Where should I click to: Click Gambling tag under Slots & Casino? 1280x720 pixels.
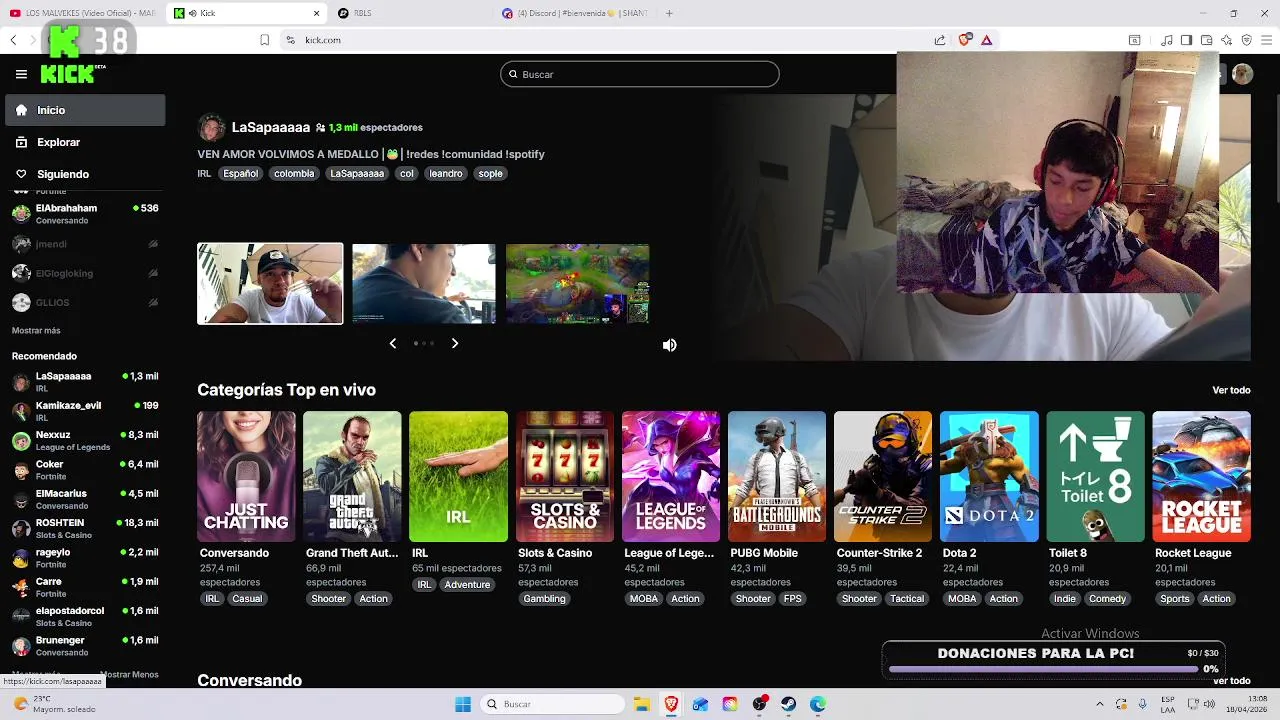point(545,599)
